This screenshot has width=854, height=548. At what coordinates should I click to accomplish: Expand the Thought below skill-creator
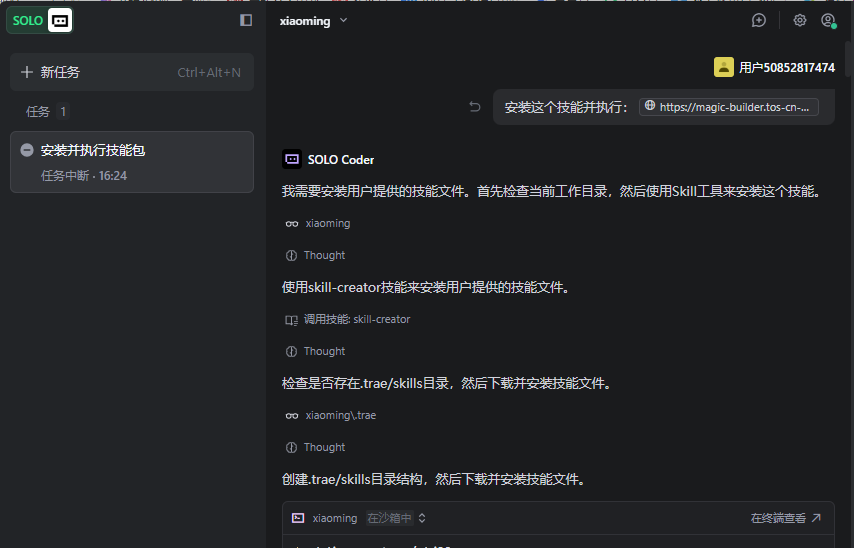[315, 351]
